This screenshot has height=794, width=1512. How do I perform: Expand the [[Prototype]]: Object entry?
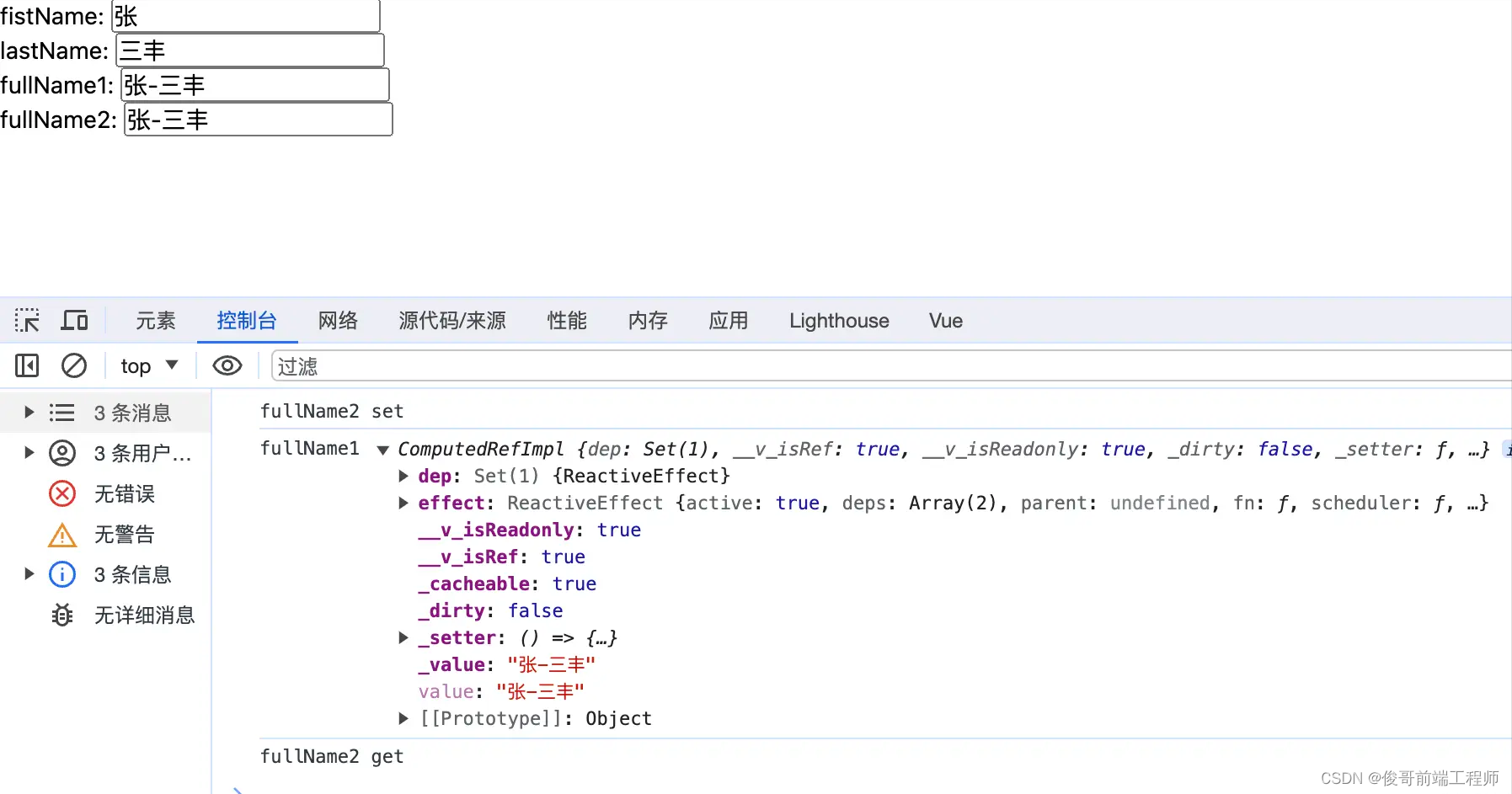click(403, 718)
